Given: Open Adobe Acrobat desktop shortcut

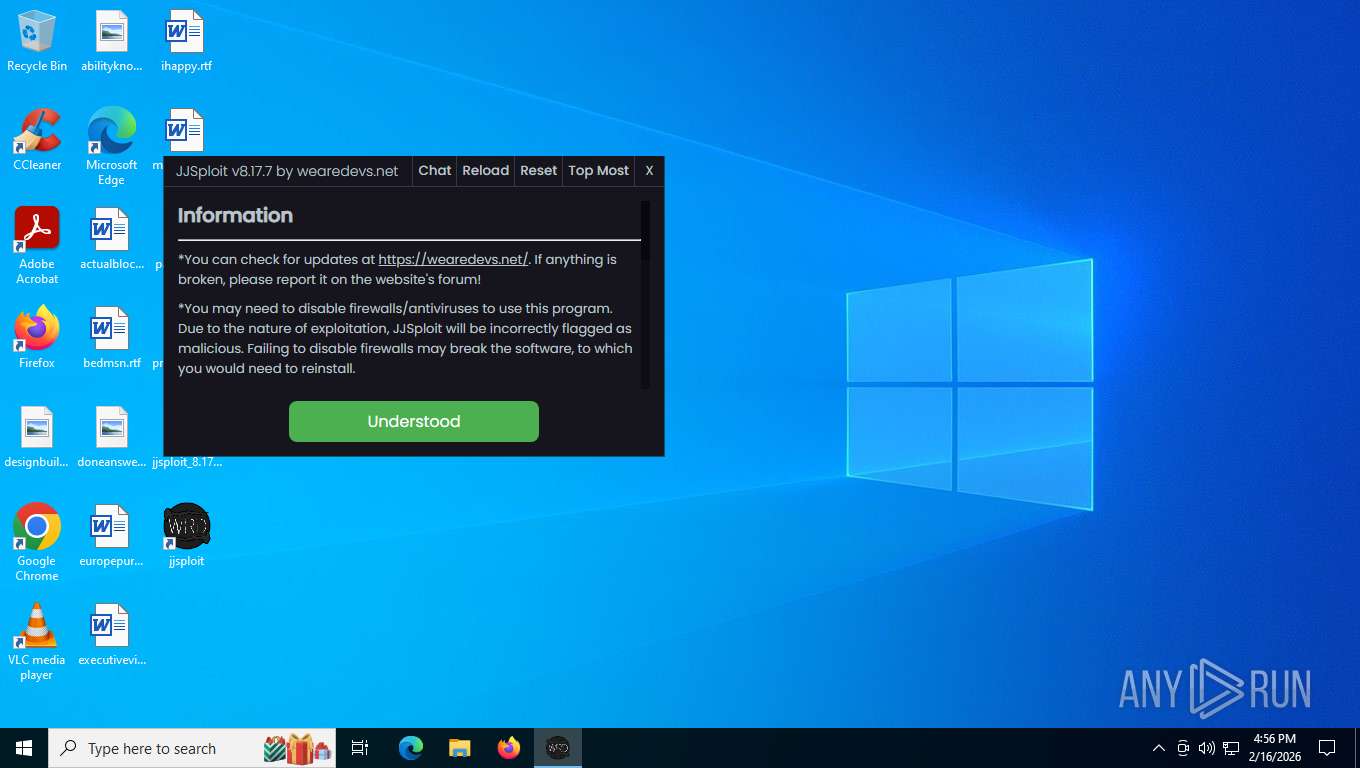Looking at the screenshot, I should coord(37,246).
